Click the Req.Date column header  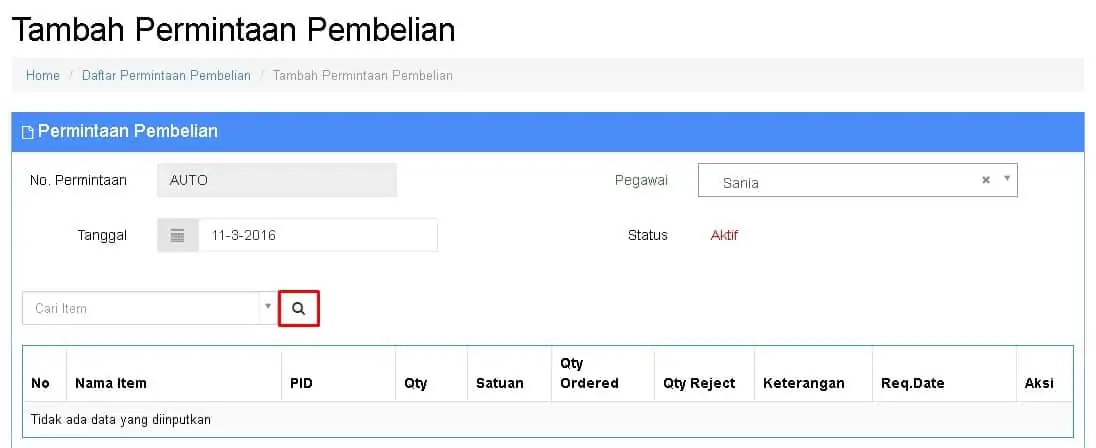click(913, 383)
